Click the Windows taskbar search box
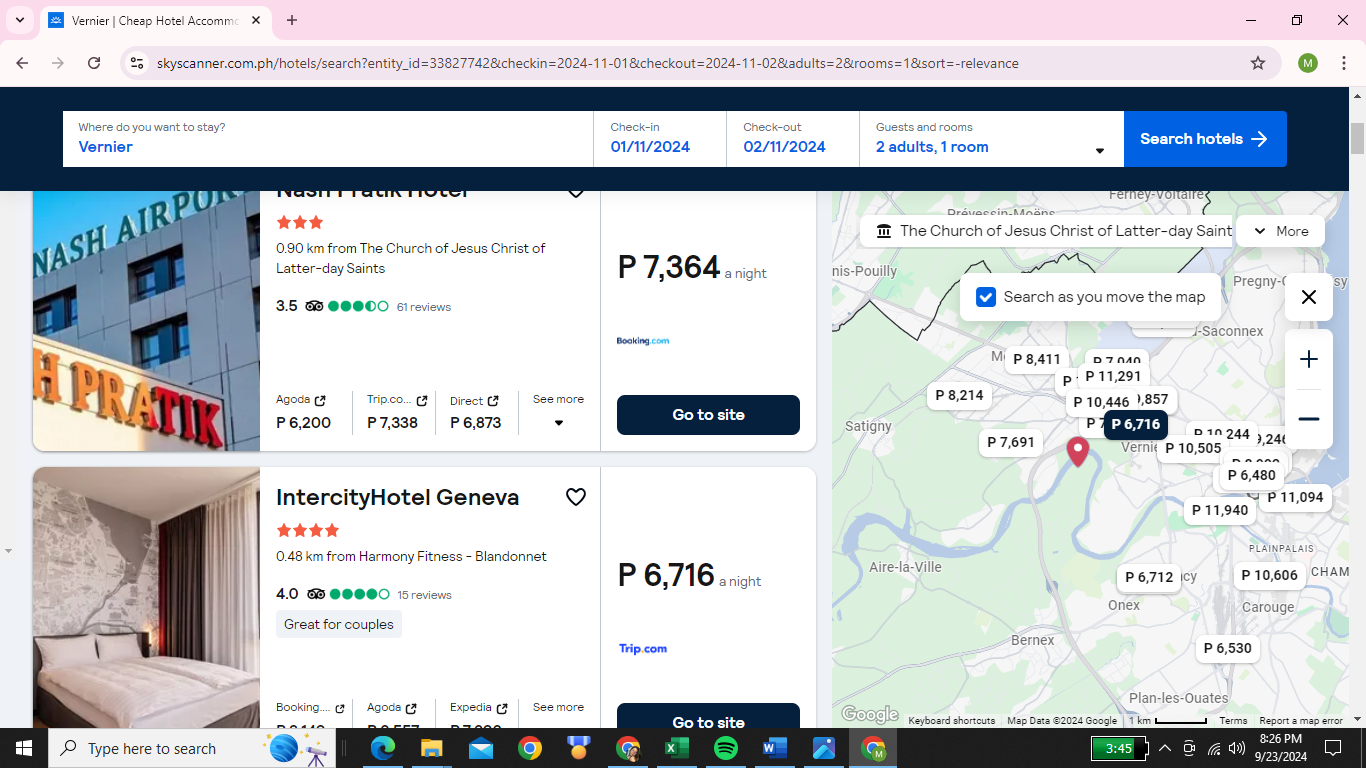Screen dimensions: 1366x768 tap(193, 748)
